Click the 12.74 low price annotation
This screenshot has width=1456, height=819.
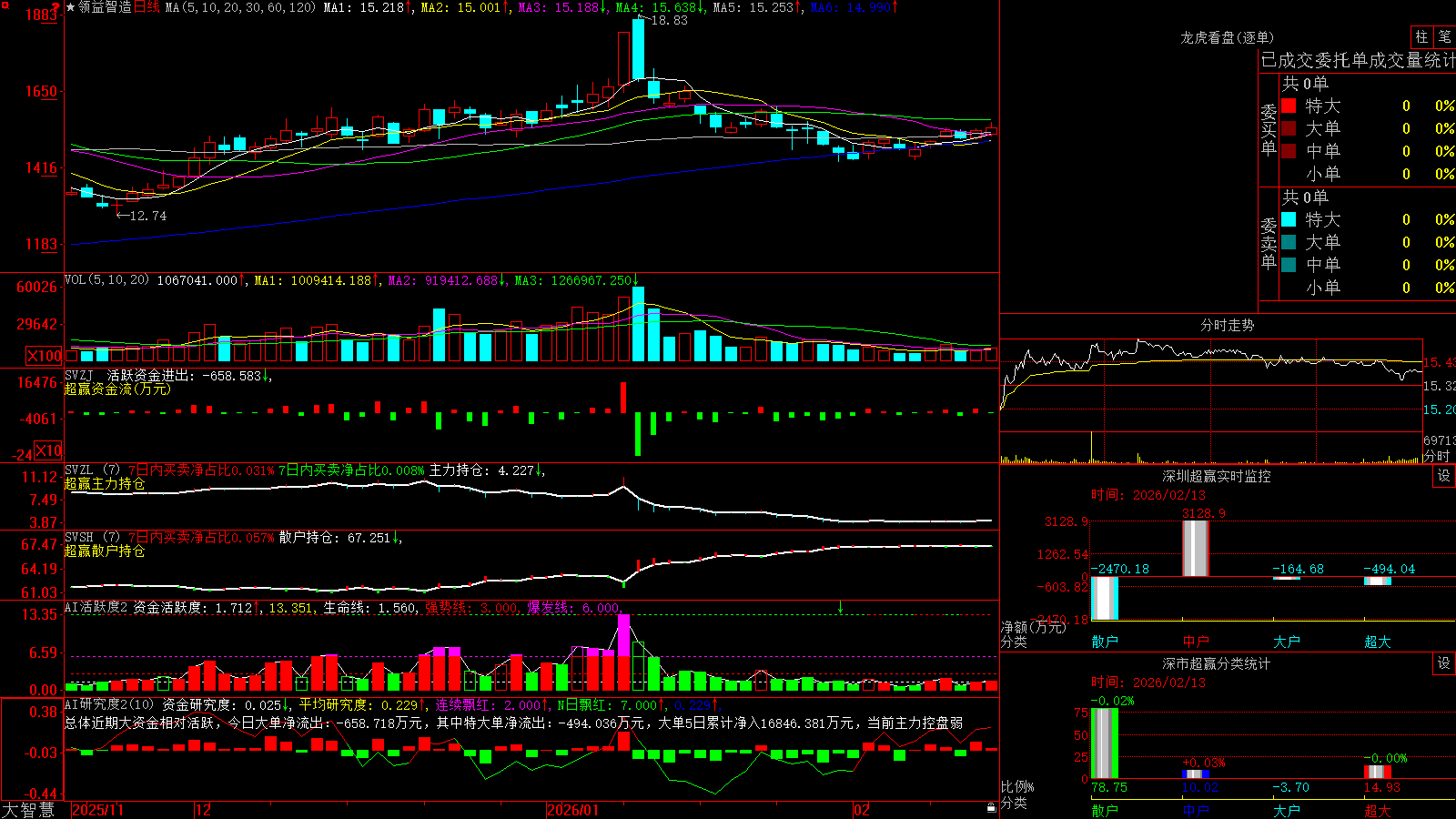(x=147, y=216)
